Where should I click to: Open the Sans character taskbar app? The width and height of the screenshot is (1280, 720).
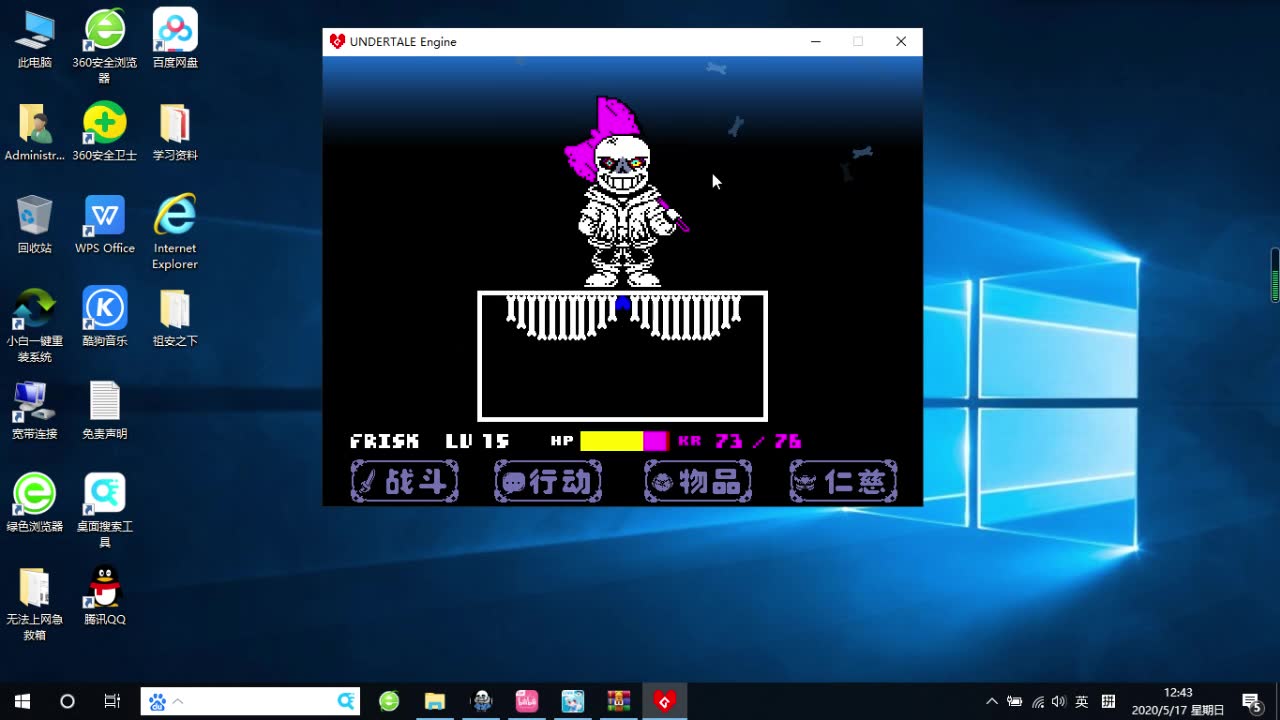click(x=481, y=701)
